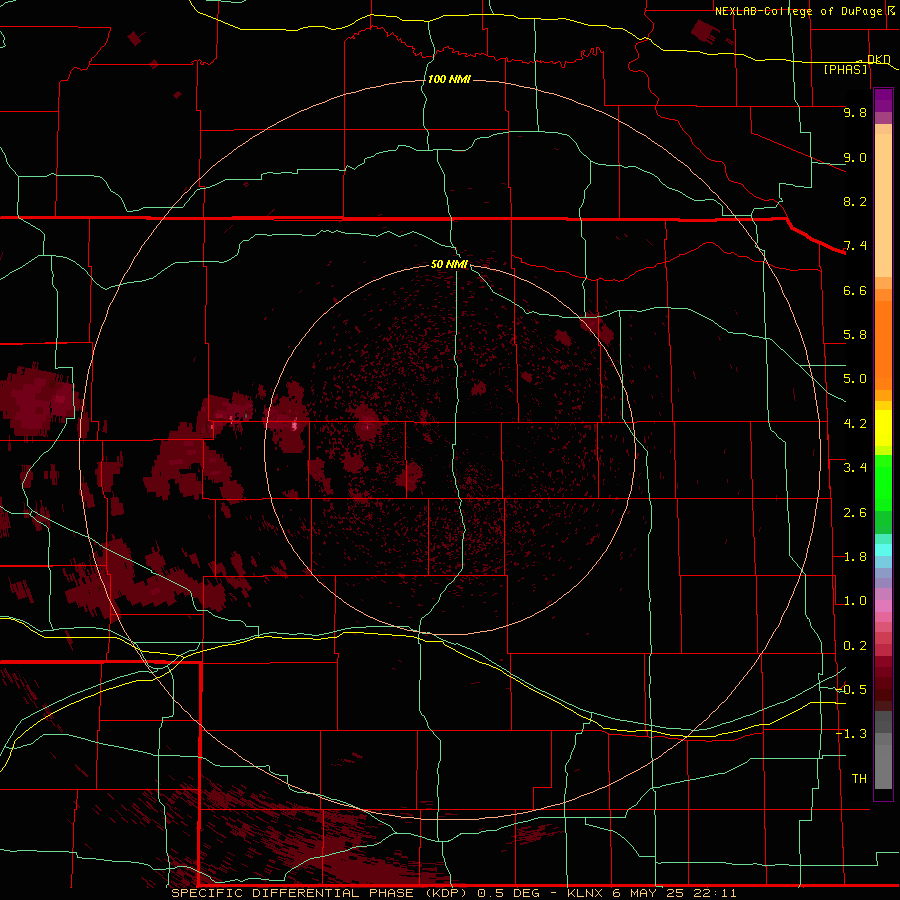Click the orange segment of the color bar
The width and height of the screenshot is (900, 900).
pyautogui.click(x=883, y=344)
